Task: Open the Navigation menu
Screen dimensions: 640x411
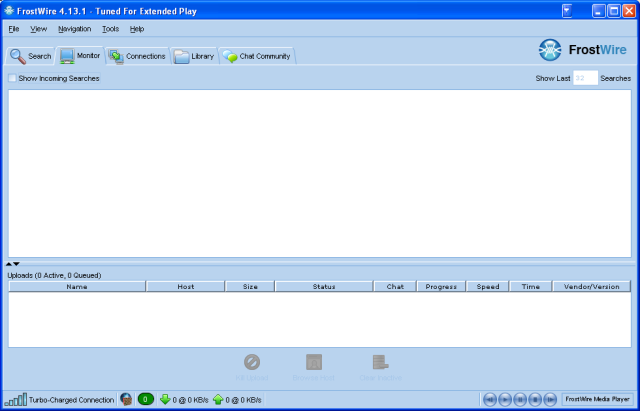Action: click(74, 29)
